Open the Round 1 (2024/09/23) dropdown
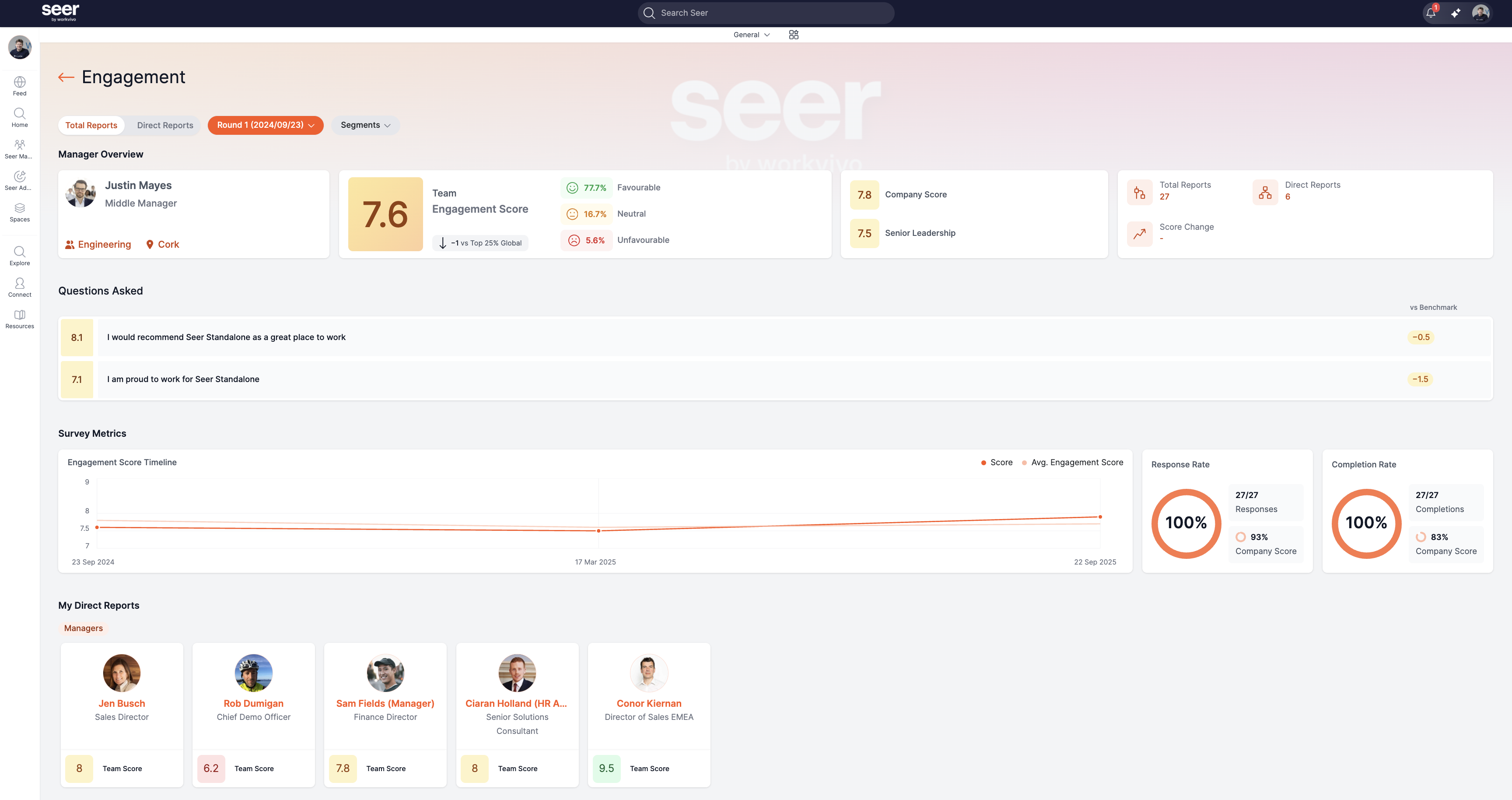This screenshot has height=800, width=1512. coord(265,125)
